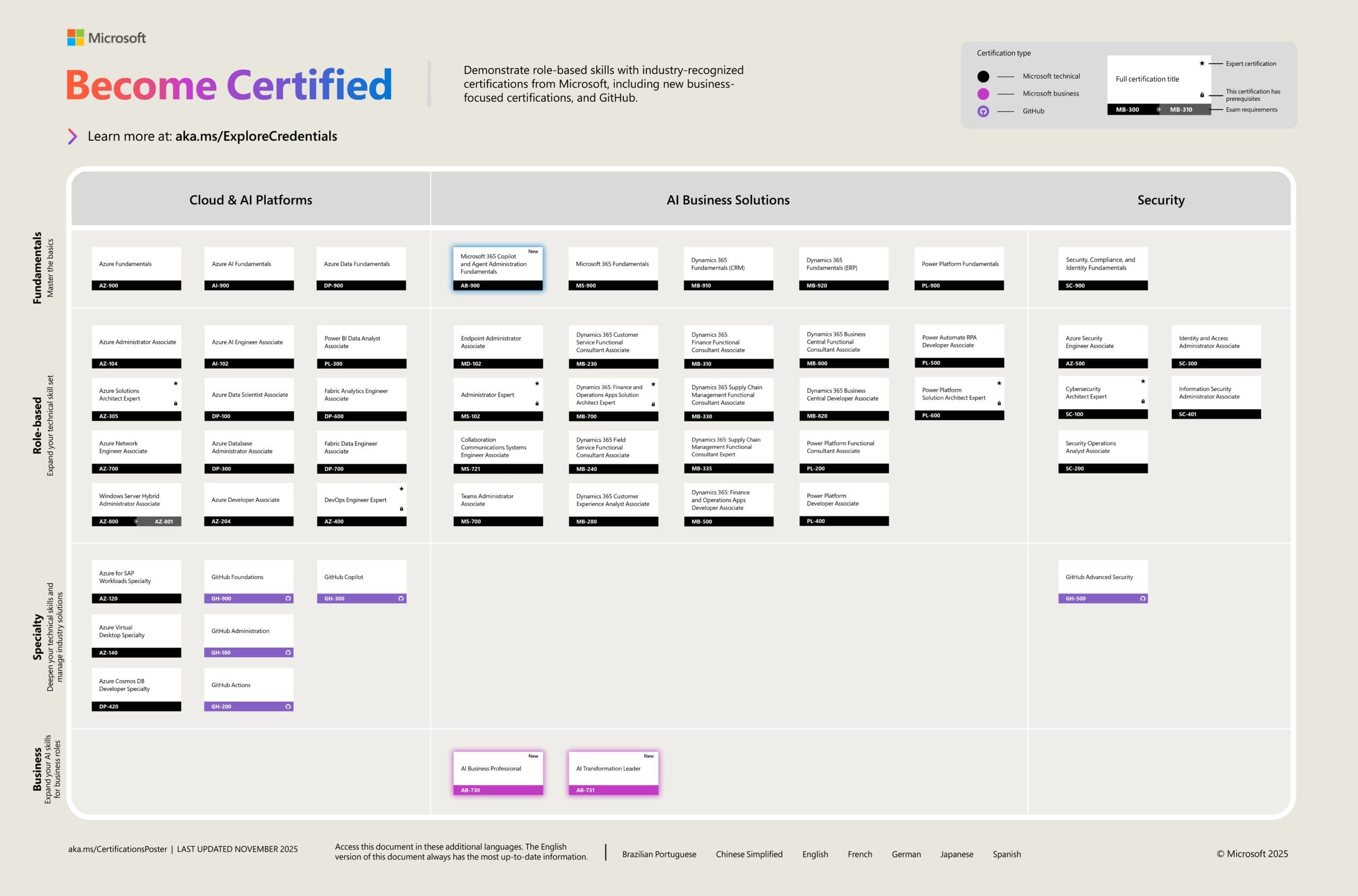Screen dimensions: 1358x896
Task: Click the plus icon between MB-300 and MB-310
Action: point(1159,109)
